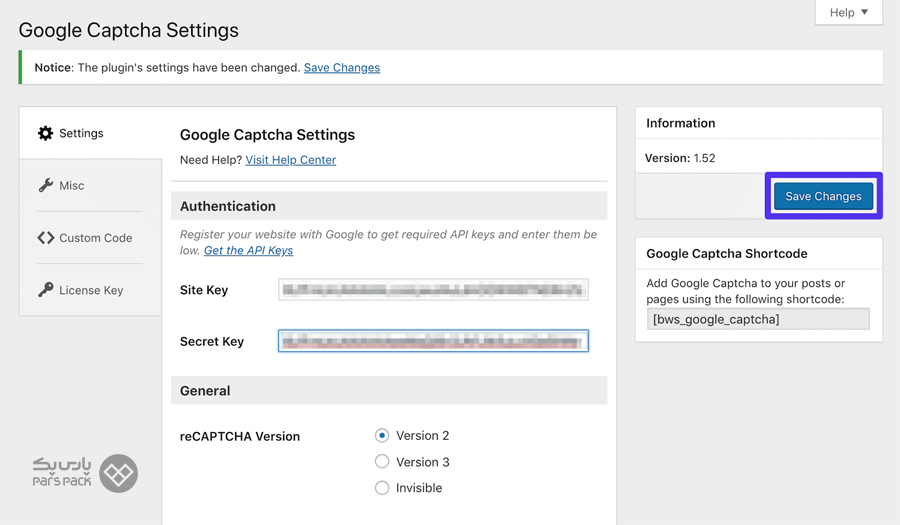Expand the Help dropdown
The height and width of the screenshot is (525, 900).
848,12
